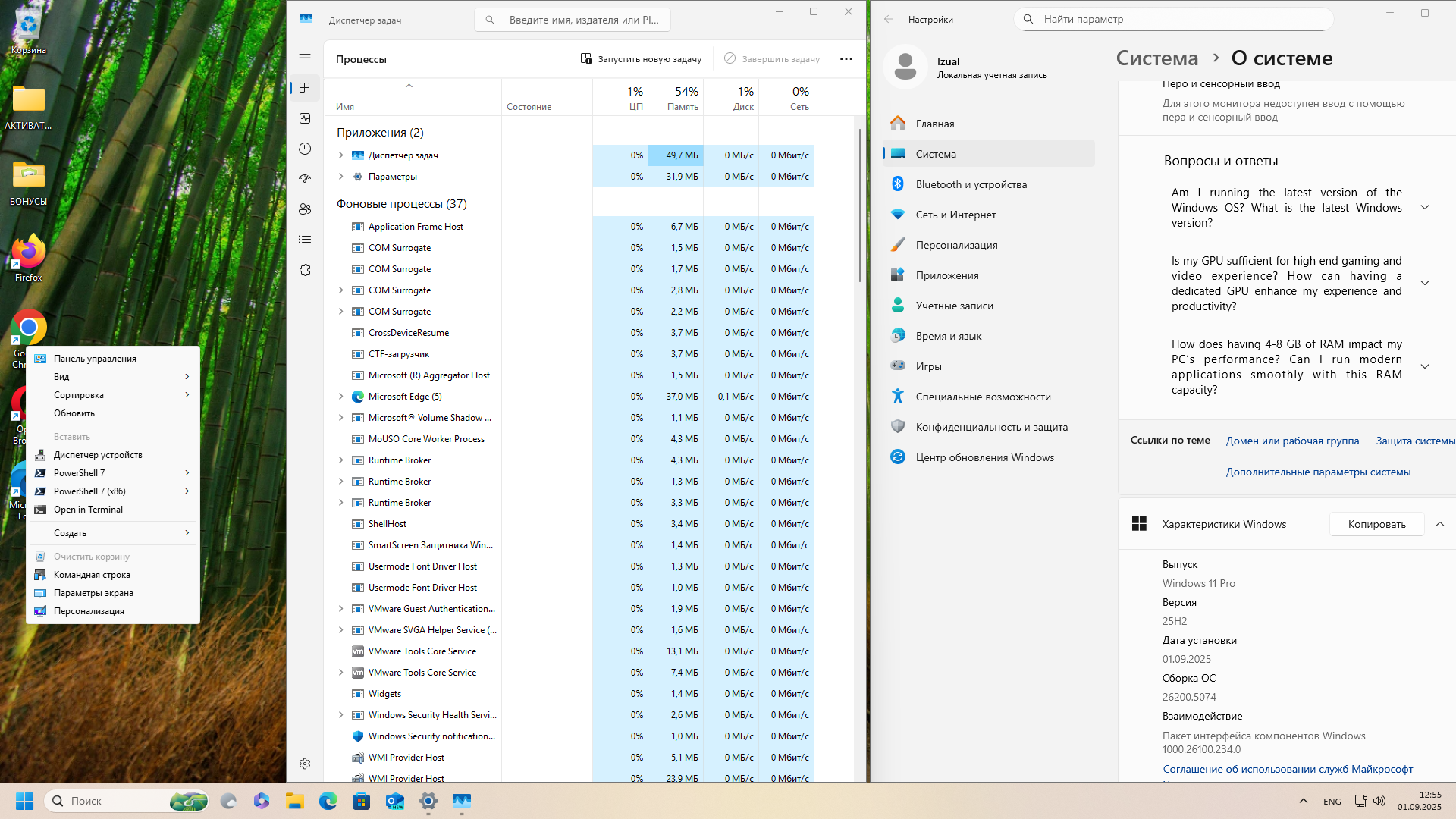Click Task Manager process list scrollbar

pos(859,205)
